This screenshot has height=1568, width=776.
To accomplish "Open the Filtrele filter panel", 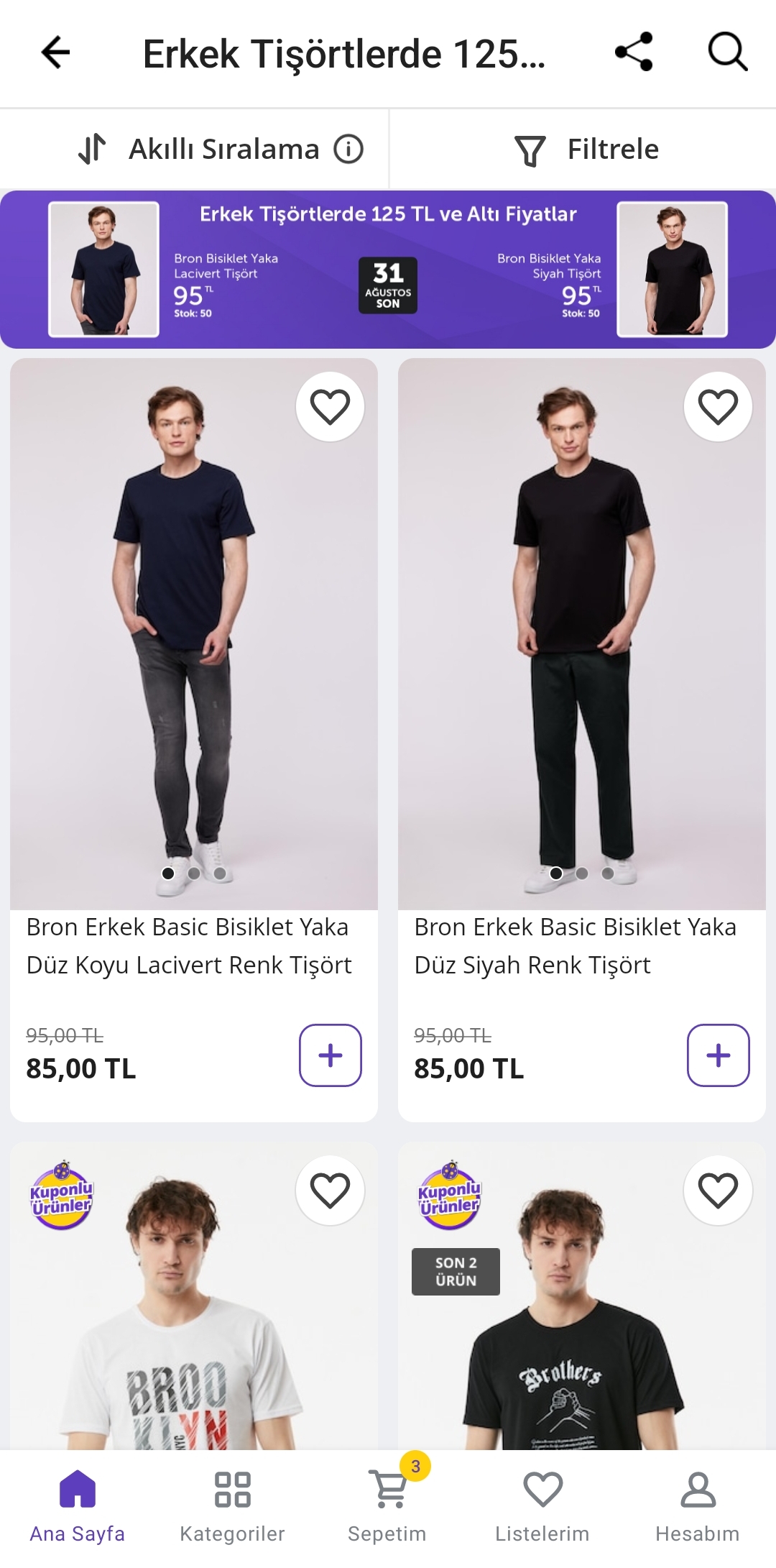I will coord(586,150).
